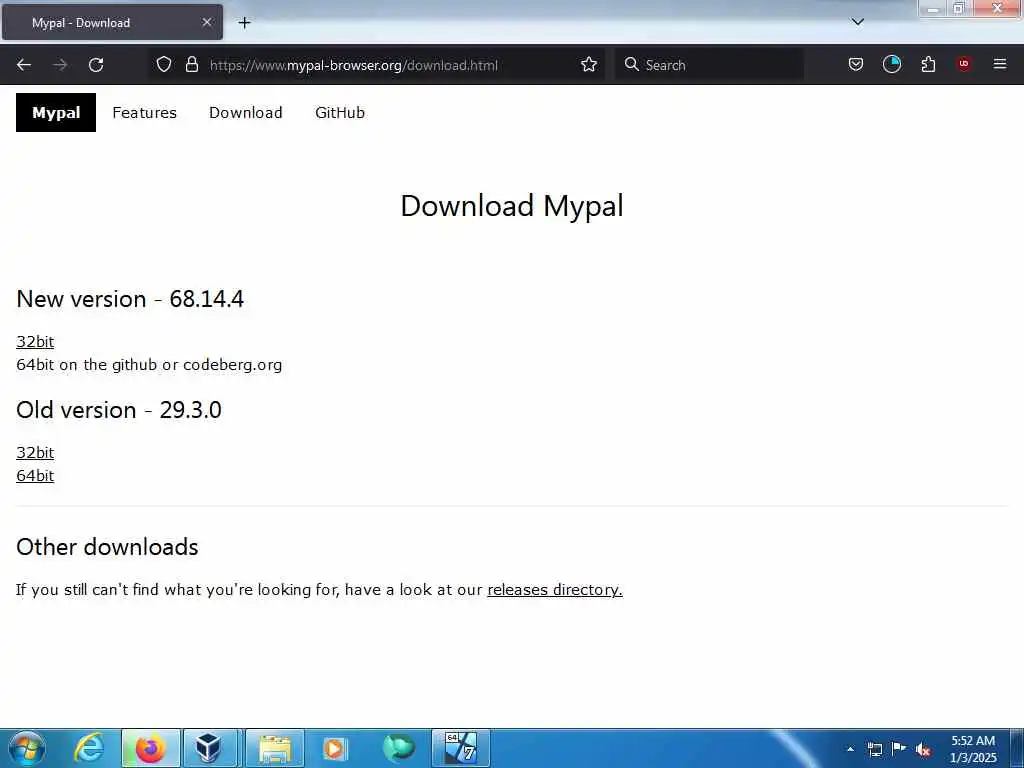Open the Action Center flag icon
The height and width of the screenshot is (768, 1024).
click(899, 749)
